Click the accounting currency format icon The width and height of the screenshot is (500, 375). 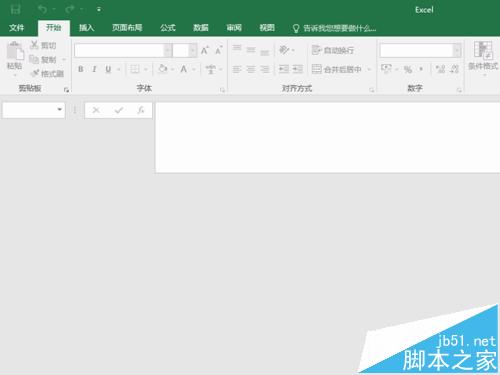pos(386,69)
